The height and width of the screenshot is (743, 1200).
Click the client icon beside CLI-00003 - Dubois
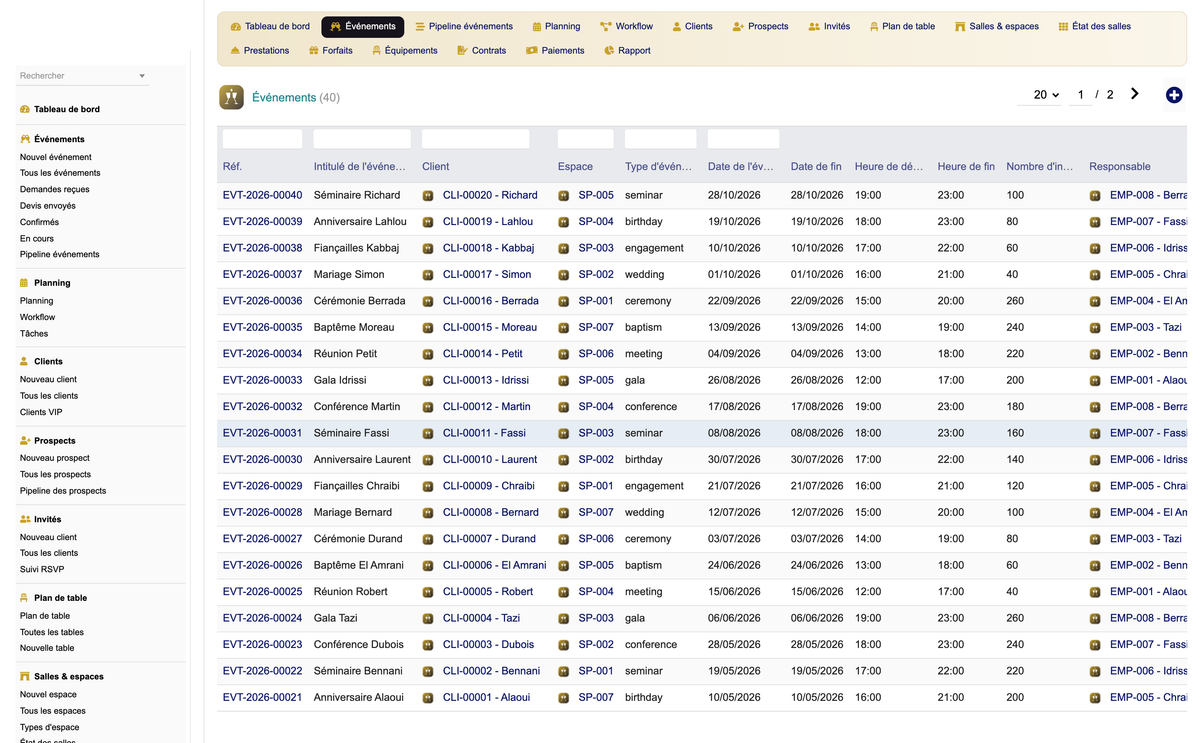[428, 644]
